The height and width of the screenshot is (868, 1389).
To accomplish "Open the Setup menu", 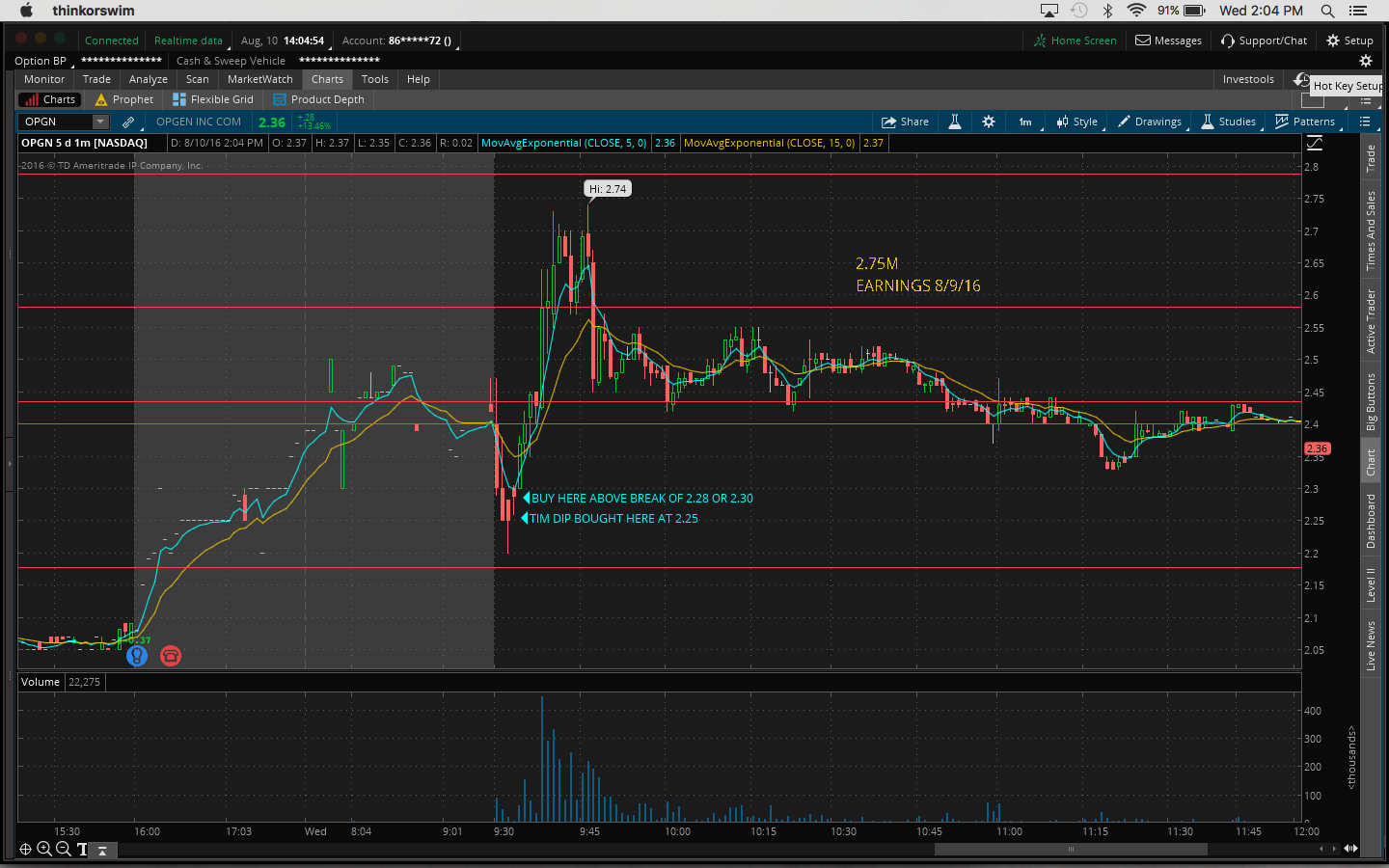I will (1349, 41).
